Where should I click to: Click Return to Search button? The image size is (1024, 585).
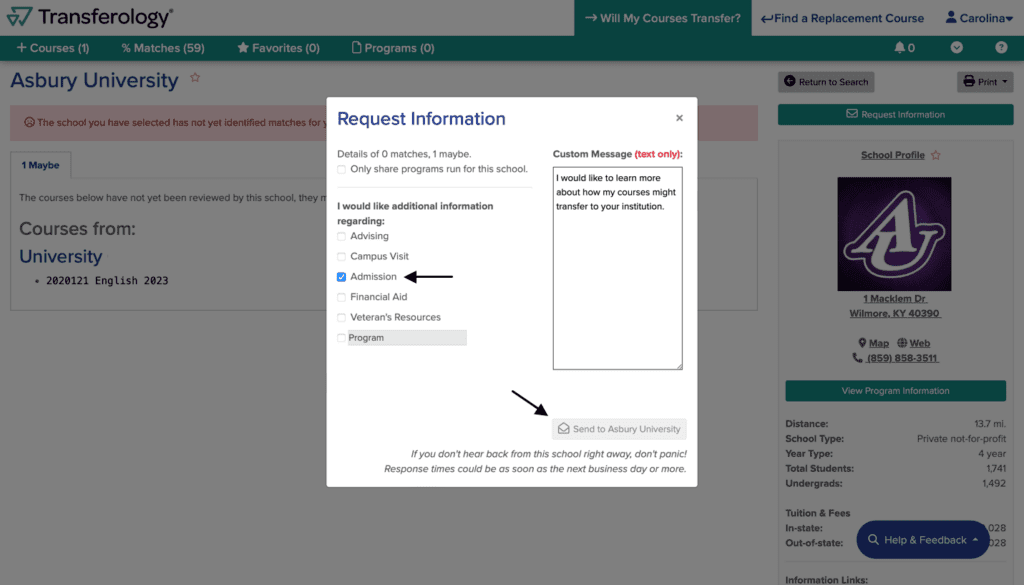click(x=826, y=82)
